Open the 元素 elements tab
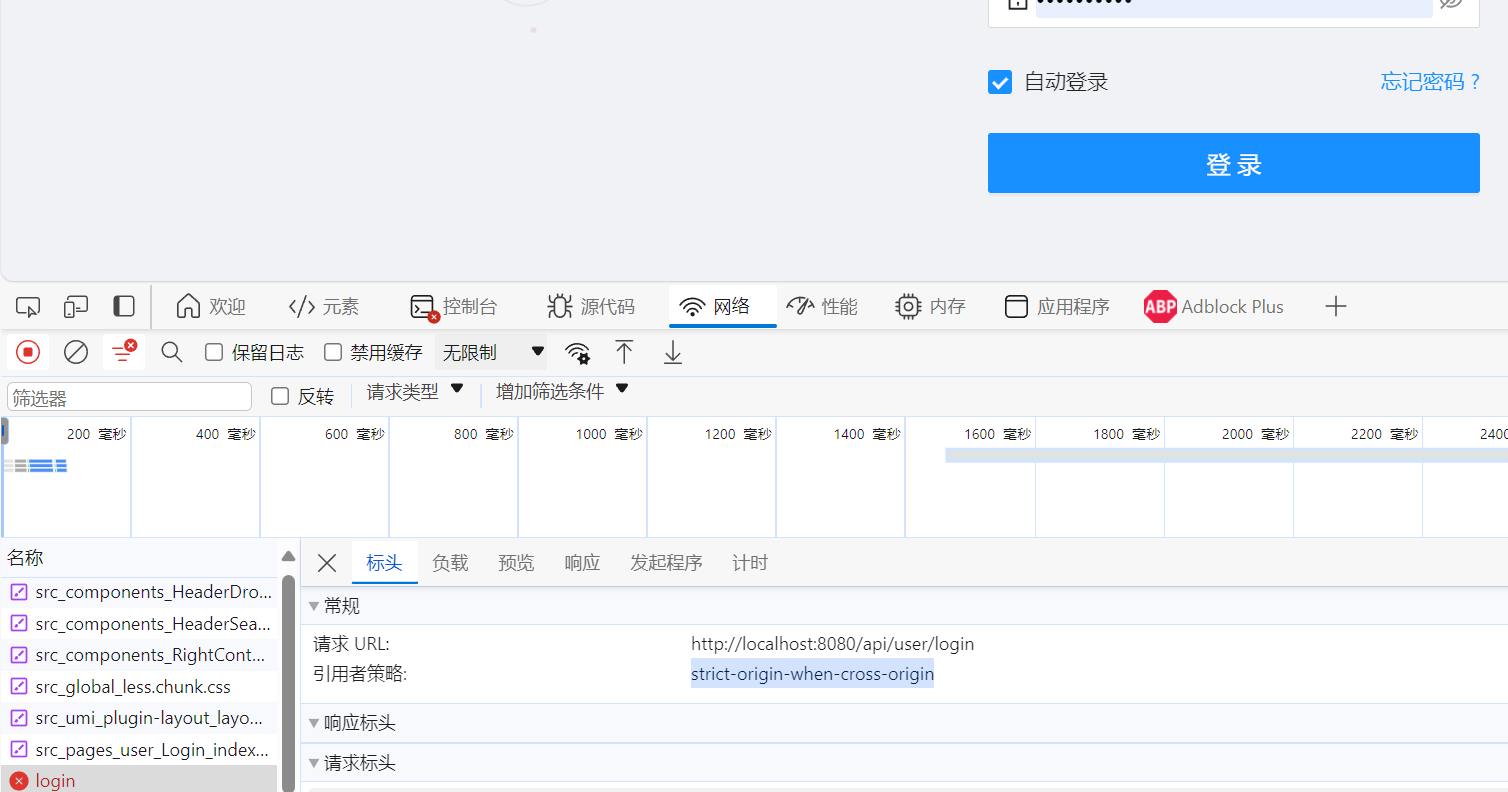1508x792 pixels. click(323, 307)
